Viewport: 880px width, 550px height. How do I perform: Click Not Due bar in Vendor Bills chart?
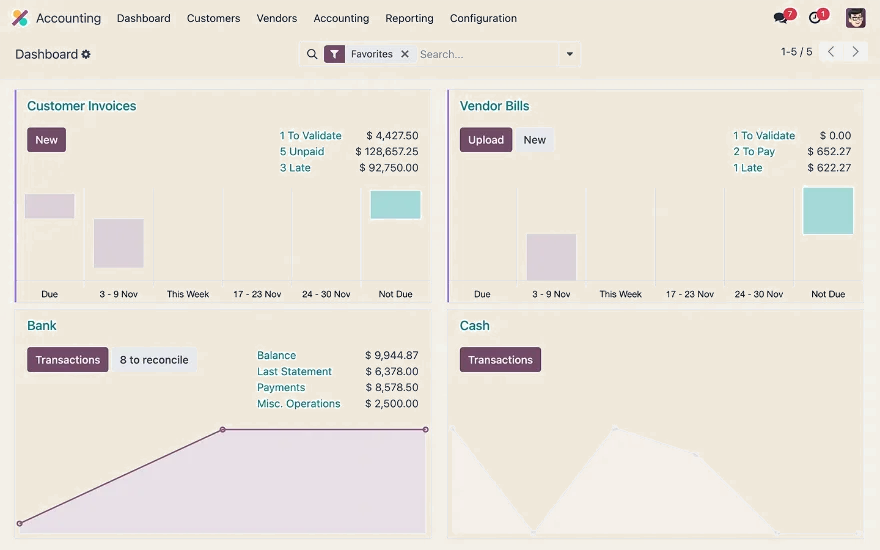(x=828, y=210)
